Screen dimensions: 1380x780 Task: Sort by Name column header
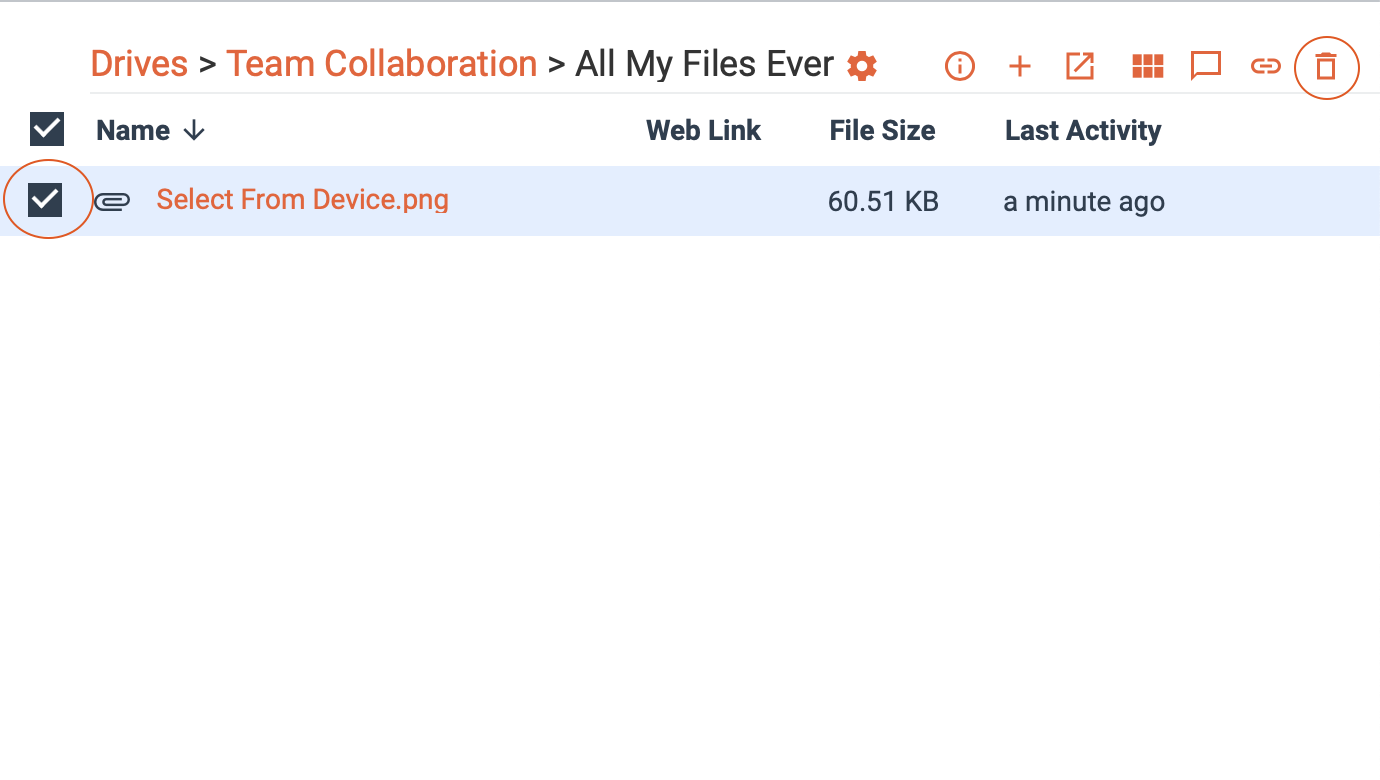point(133,131)
